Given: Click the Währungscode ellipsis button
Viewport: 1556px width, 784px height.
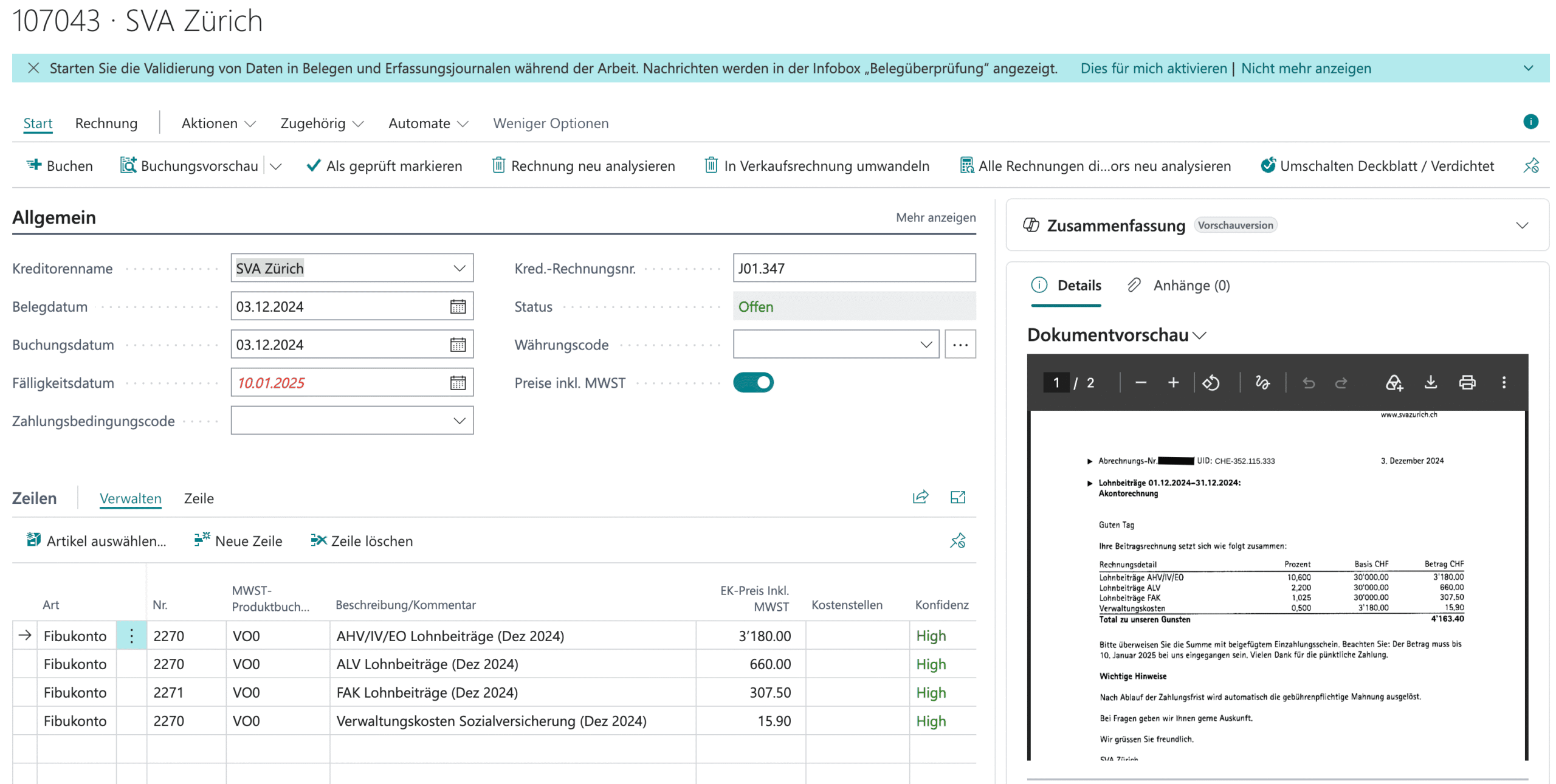Looking at the screenshot, I should click(960, 345).
